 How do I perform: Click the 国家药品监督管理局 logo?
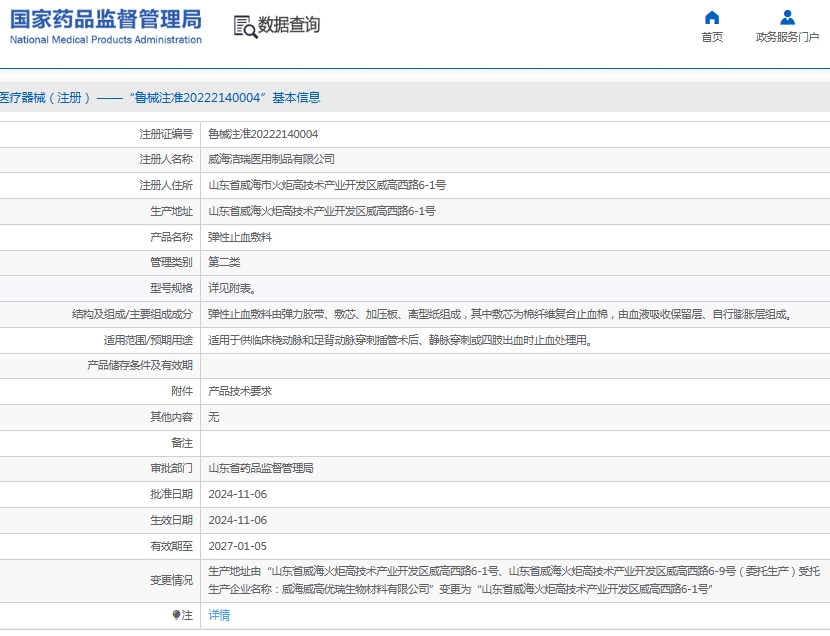106,20
